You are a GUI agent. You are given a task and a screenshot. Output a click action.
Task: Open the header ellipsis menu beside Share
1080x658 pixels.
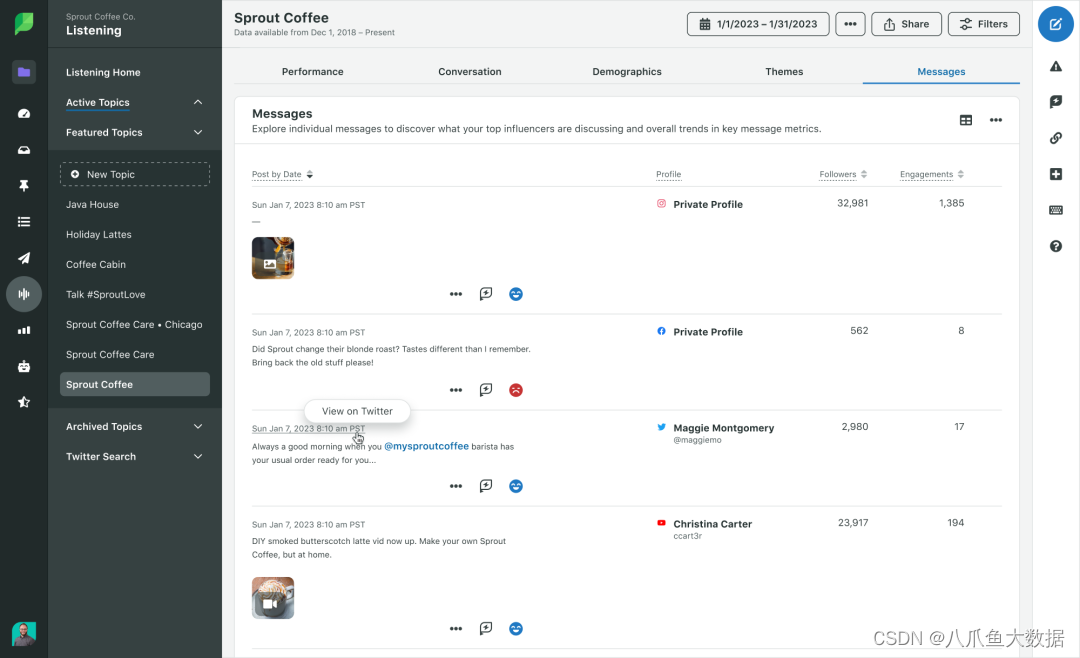tap(850, 24)
